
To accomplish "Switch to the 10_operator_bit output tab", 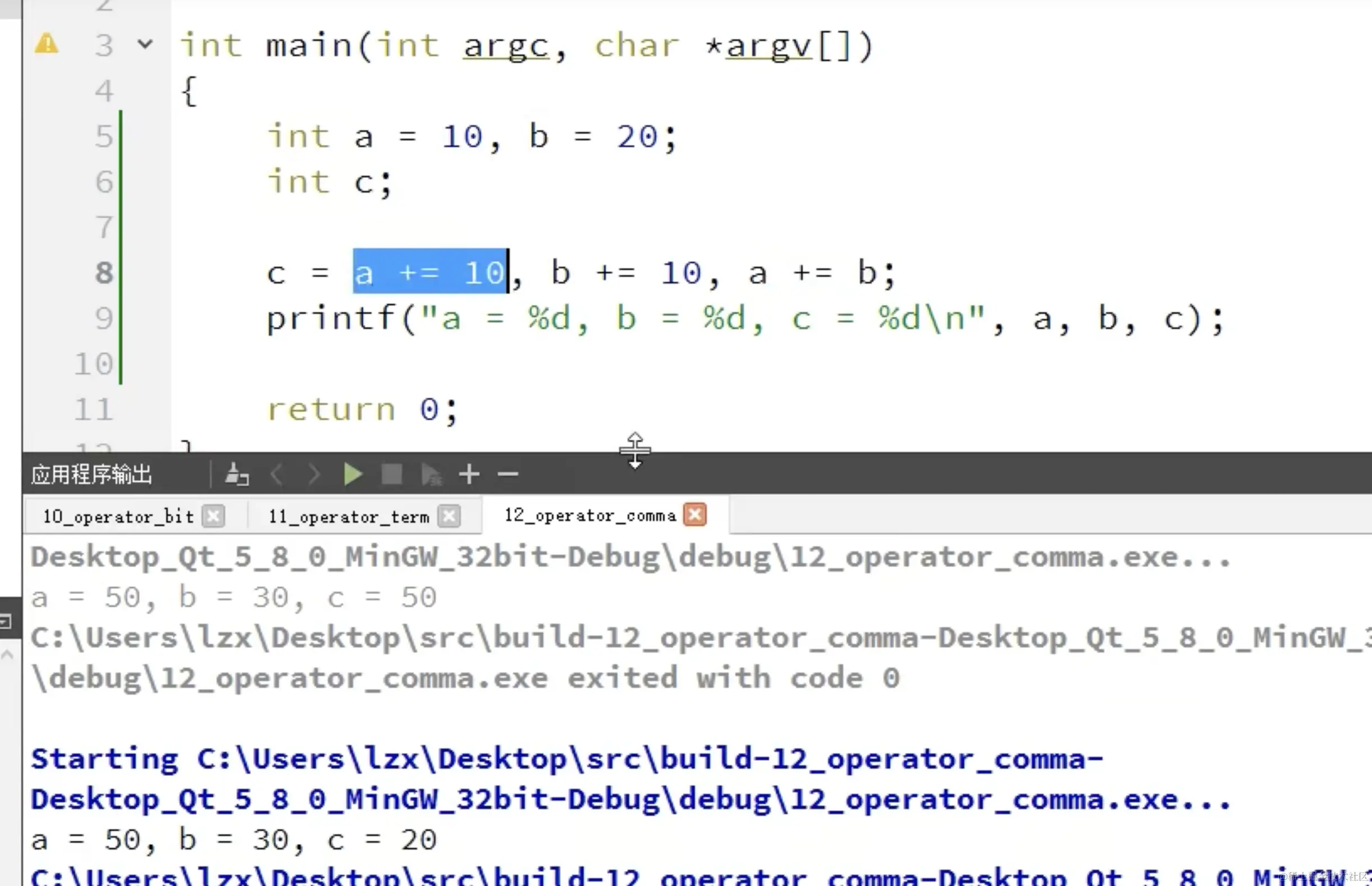I will coord(118,517).
